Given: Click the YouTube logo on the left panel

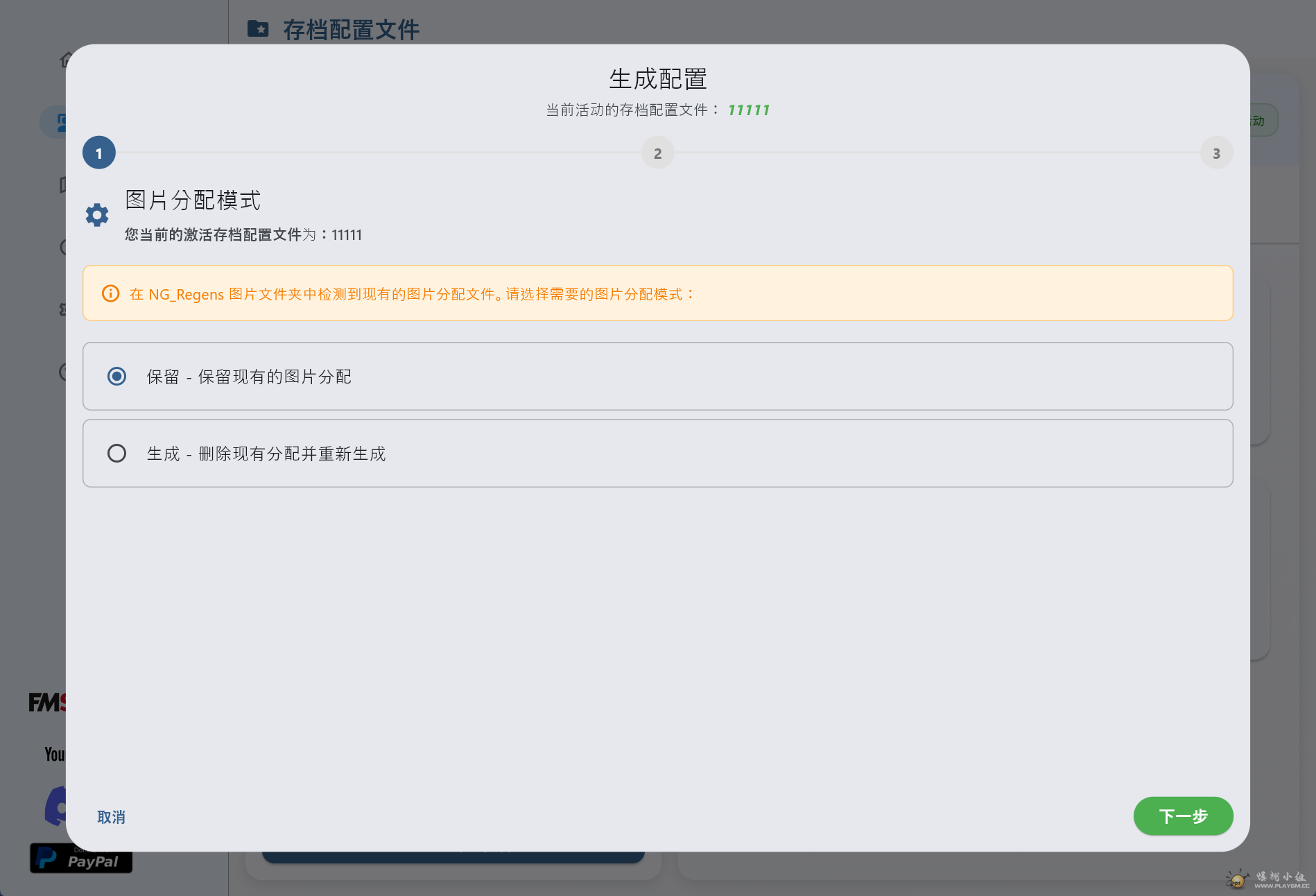Looking at the screenshot, I should [53, 755].
